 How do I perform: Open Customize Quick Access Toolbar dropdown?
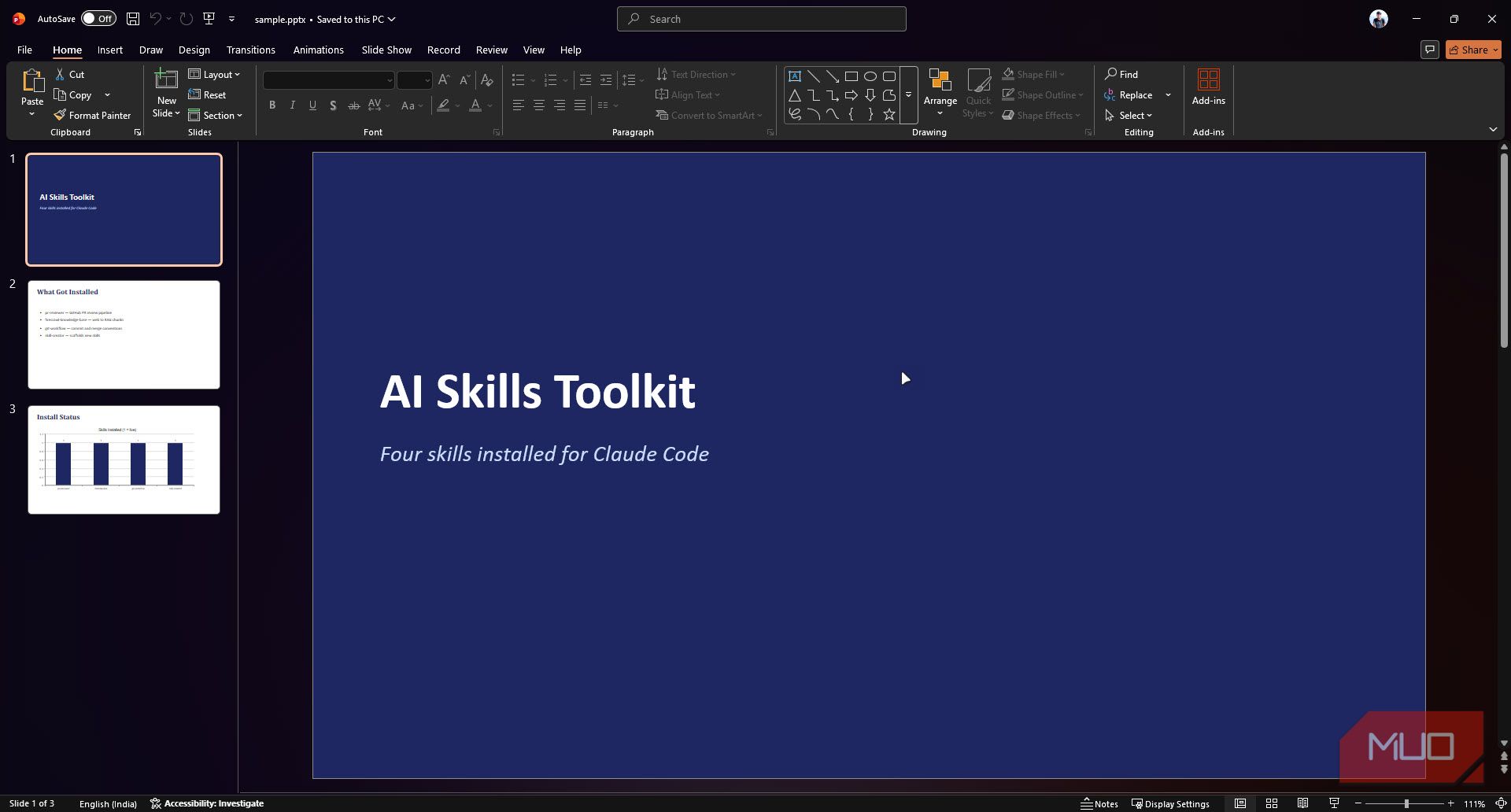(231, 19)
